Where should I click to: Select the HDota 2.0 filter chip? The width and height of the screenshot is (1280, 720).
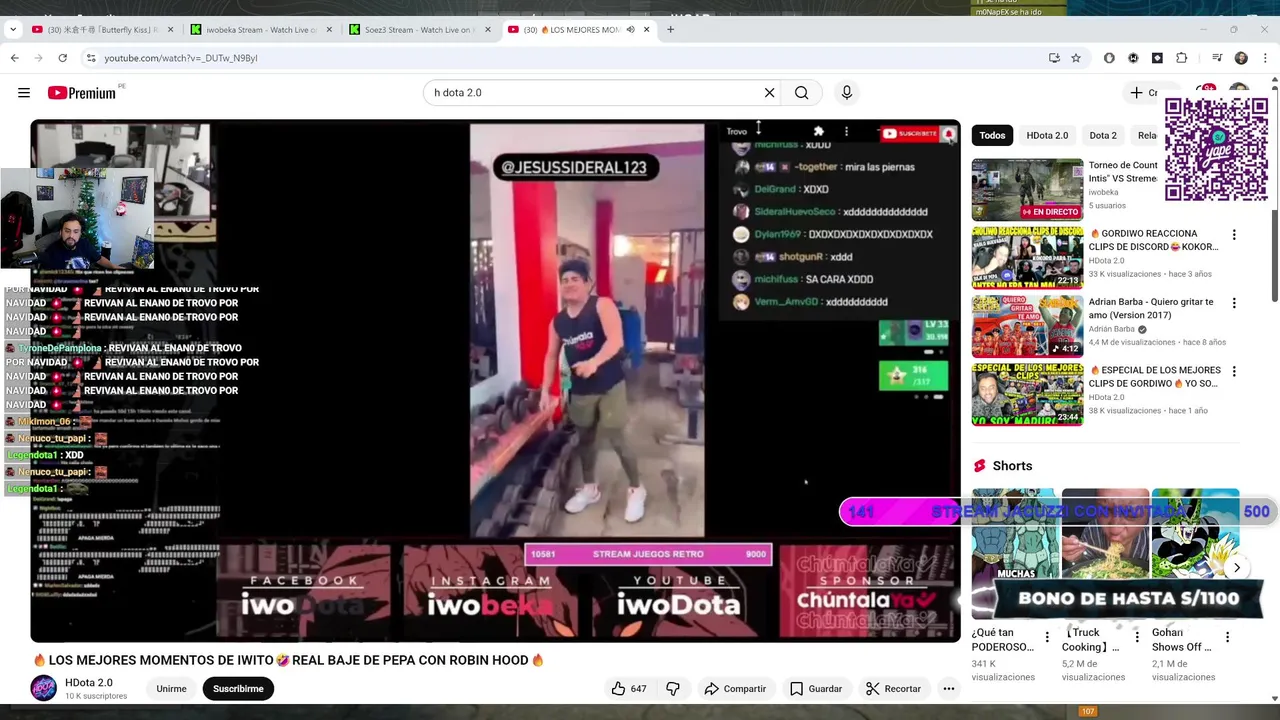[x=1047, y=136]
